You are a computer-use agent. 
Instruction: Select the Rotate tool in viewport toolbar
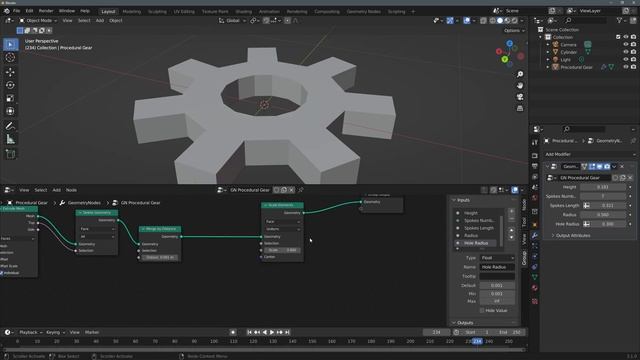(10, 85)
